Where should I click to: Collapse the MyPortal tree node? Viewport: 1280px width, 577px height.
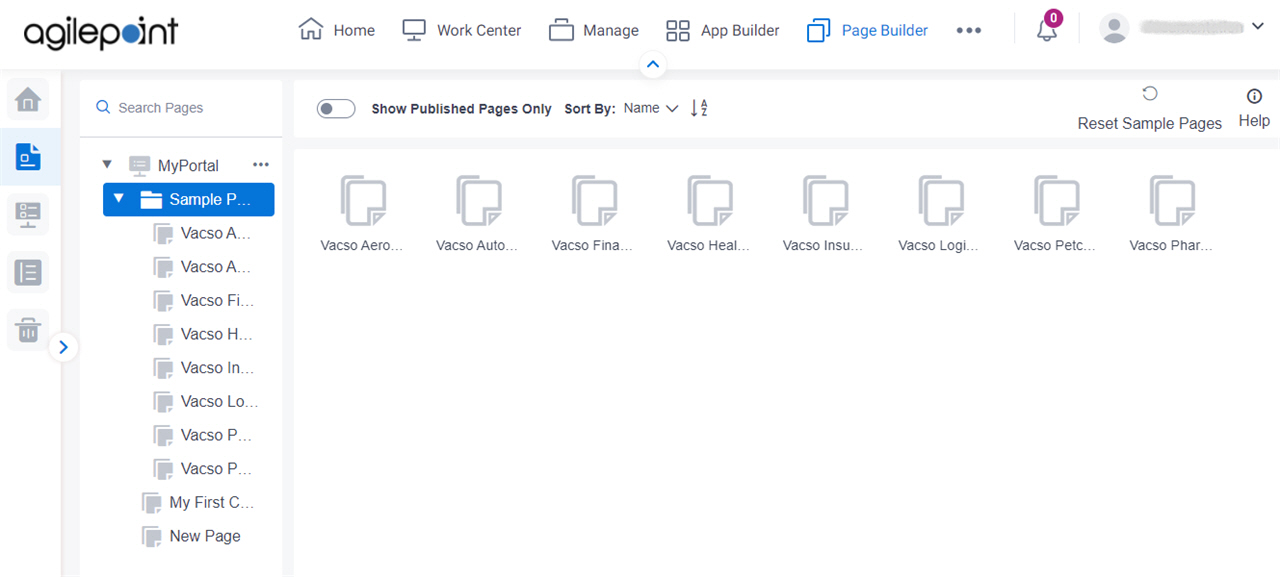(107, 164)
